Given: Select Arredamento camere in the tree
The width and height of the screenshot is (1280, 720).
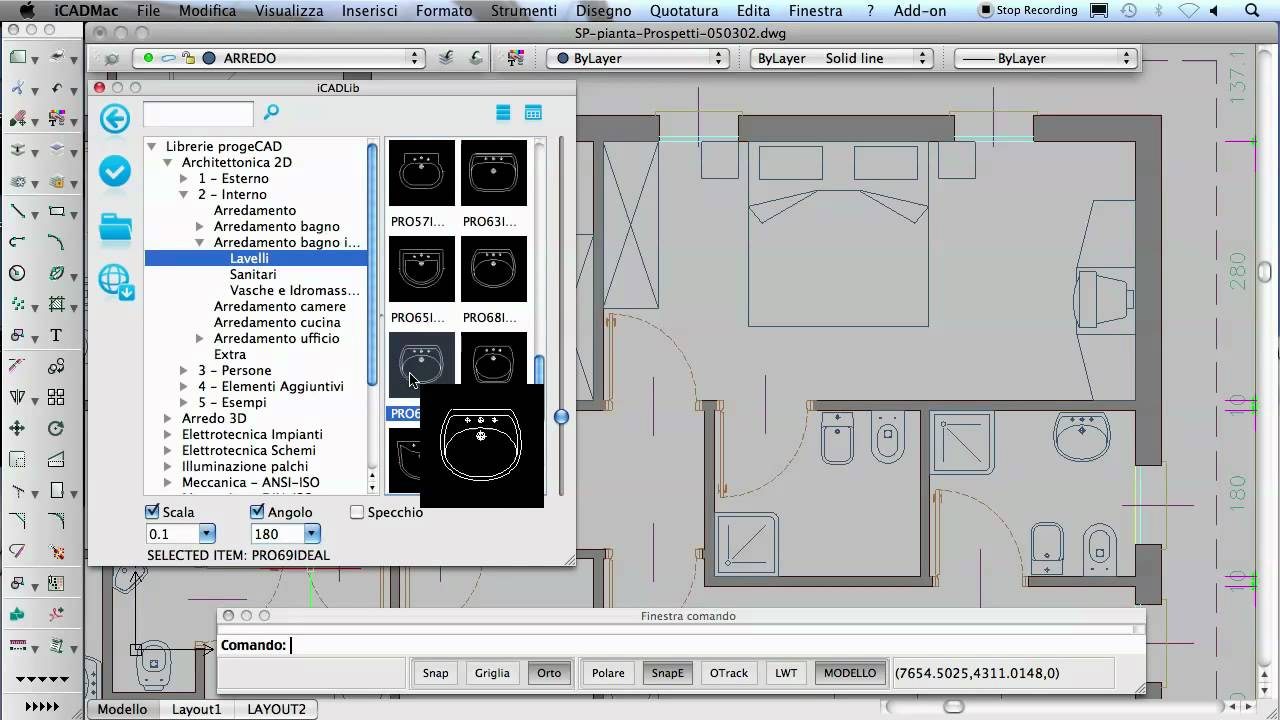Looking at the screenshot, I should tap(280, 306).
